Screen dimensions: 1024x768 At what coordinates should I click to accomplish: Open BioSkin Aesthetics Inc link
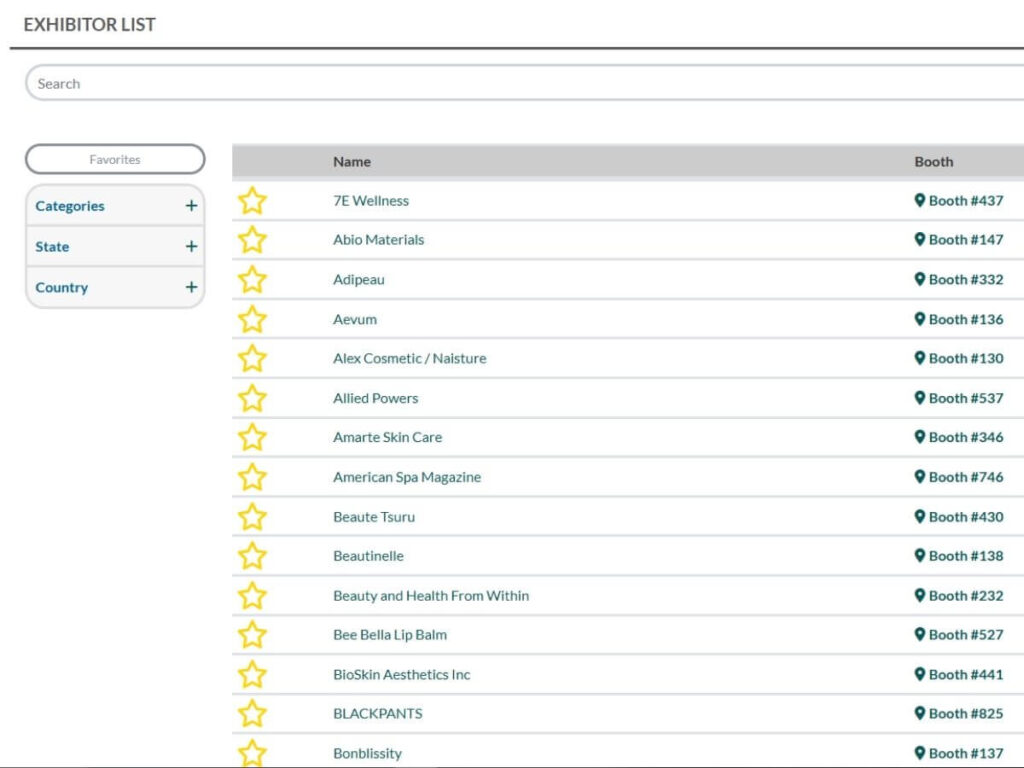pos(402,675)
